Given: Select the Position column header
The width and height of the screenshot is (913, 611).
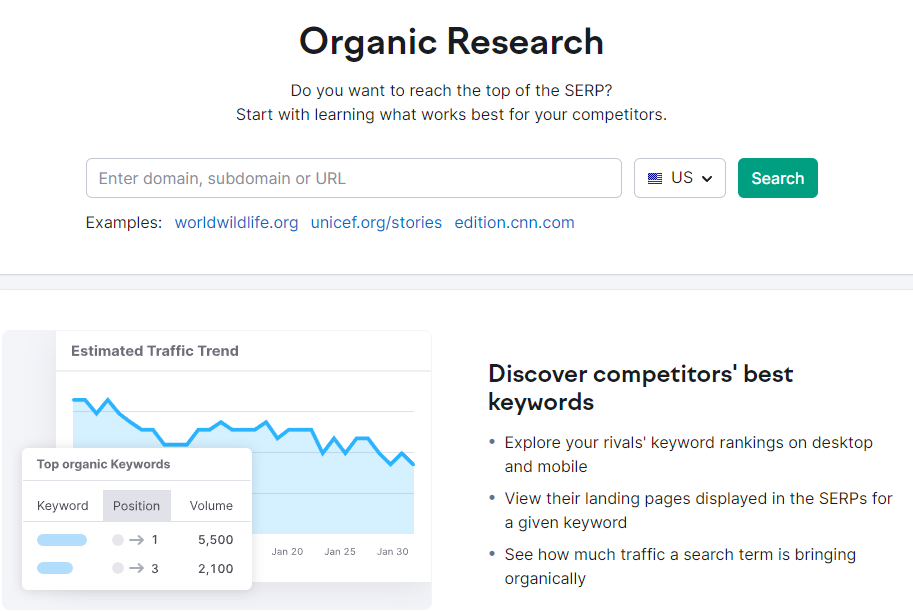Looking at the screenshot, I should 136,506.
